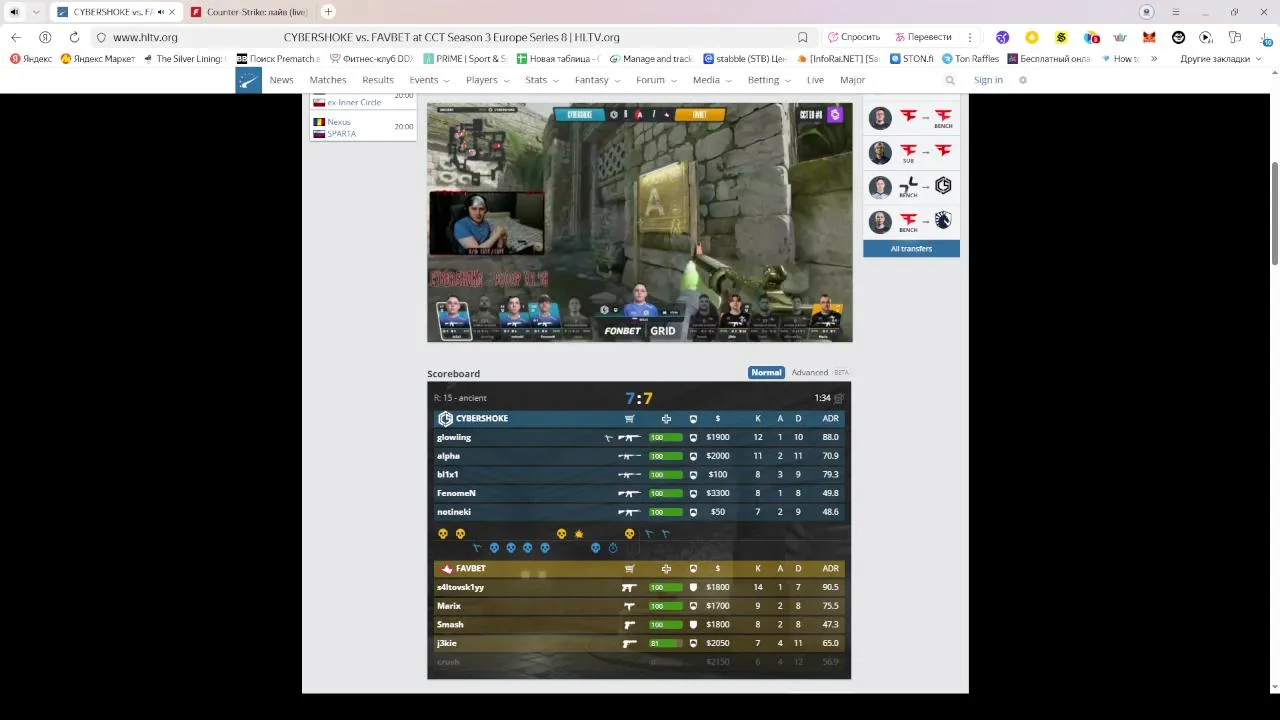1280x720 pixels.
Task: Open the MetaMask fox extension icon
Action: coord(1149,37)
